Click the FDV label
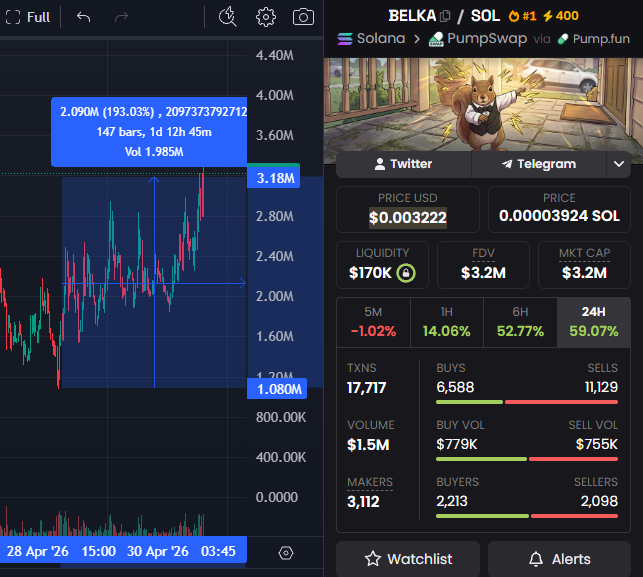The width and height of the screenshot is (643, 577). point(483,253)
